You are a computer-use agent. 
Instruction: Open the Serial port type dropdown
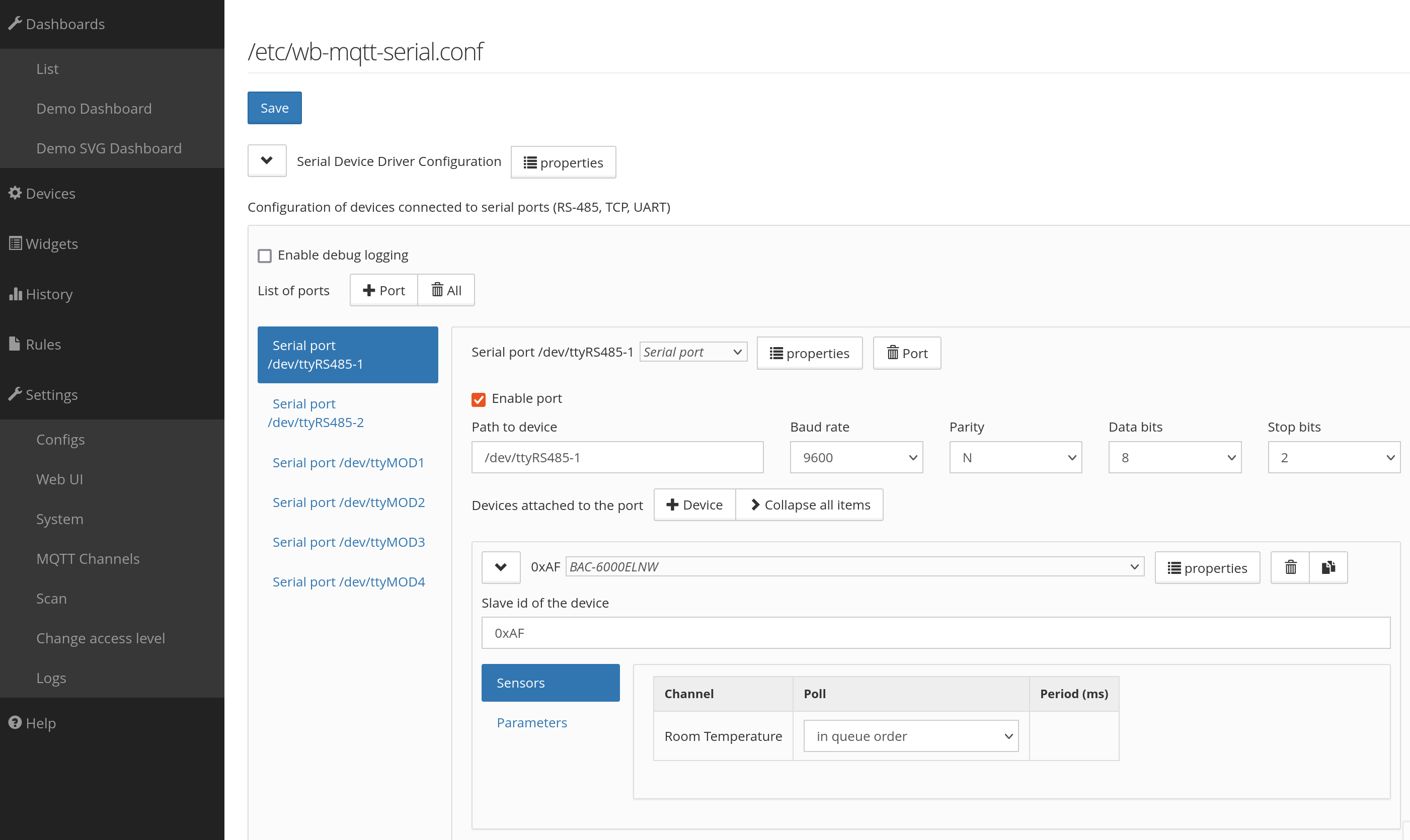pos(693,352)
